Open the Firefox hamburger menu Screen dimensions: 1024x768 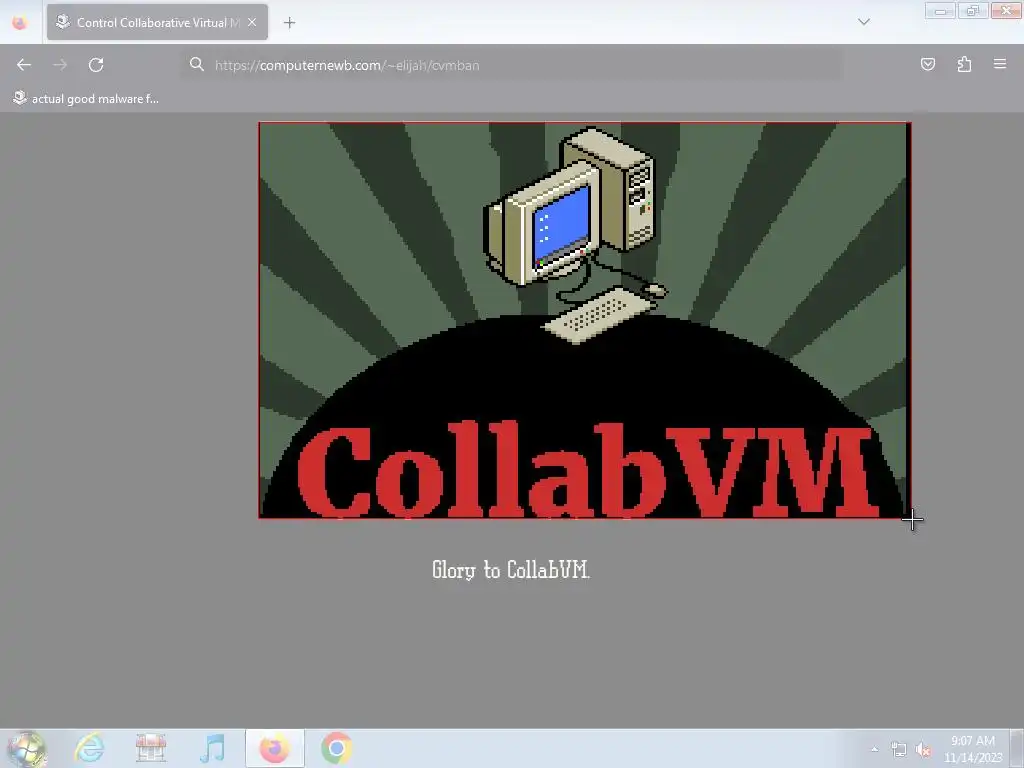pyautogui.click(x=1000, y=64)
